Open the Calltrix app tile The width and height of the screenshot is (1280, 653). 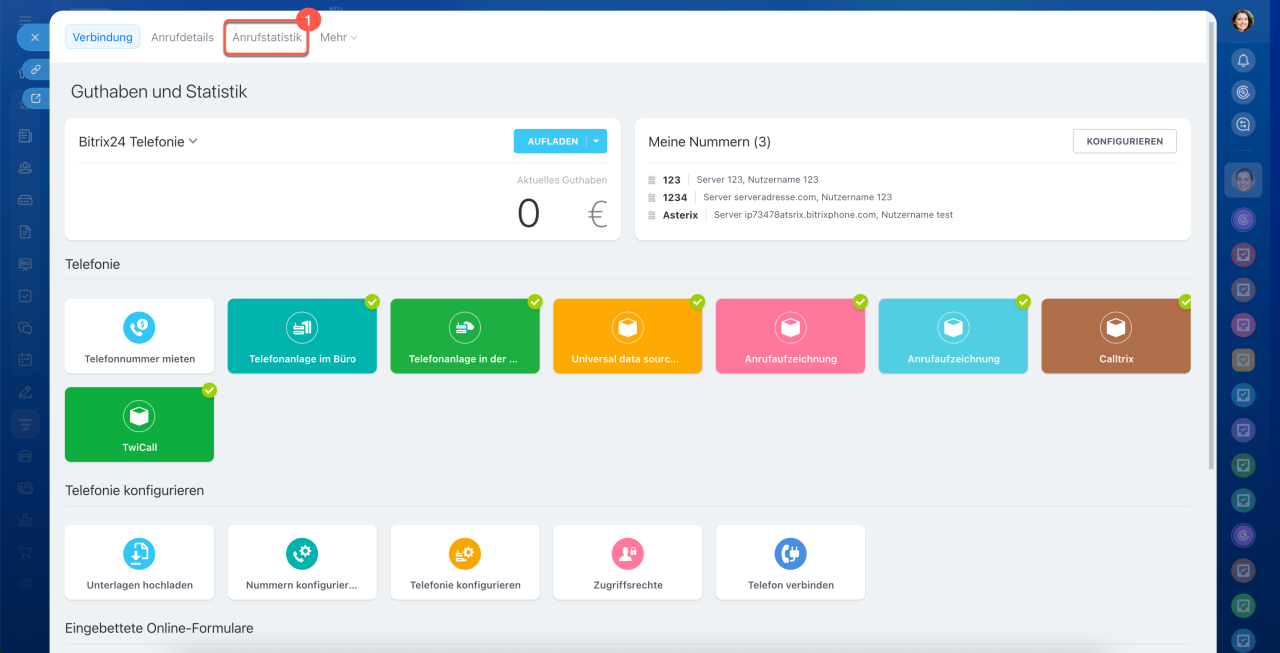[x=1115, y=336]
